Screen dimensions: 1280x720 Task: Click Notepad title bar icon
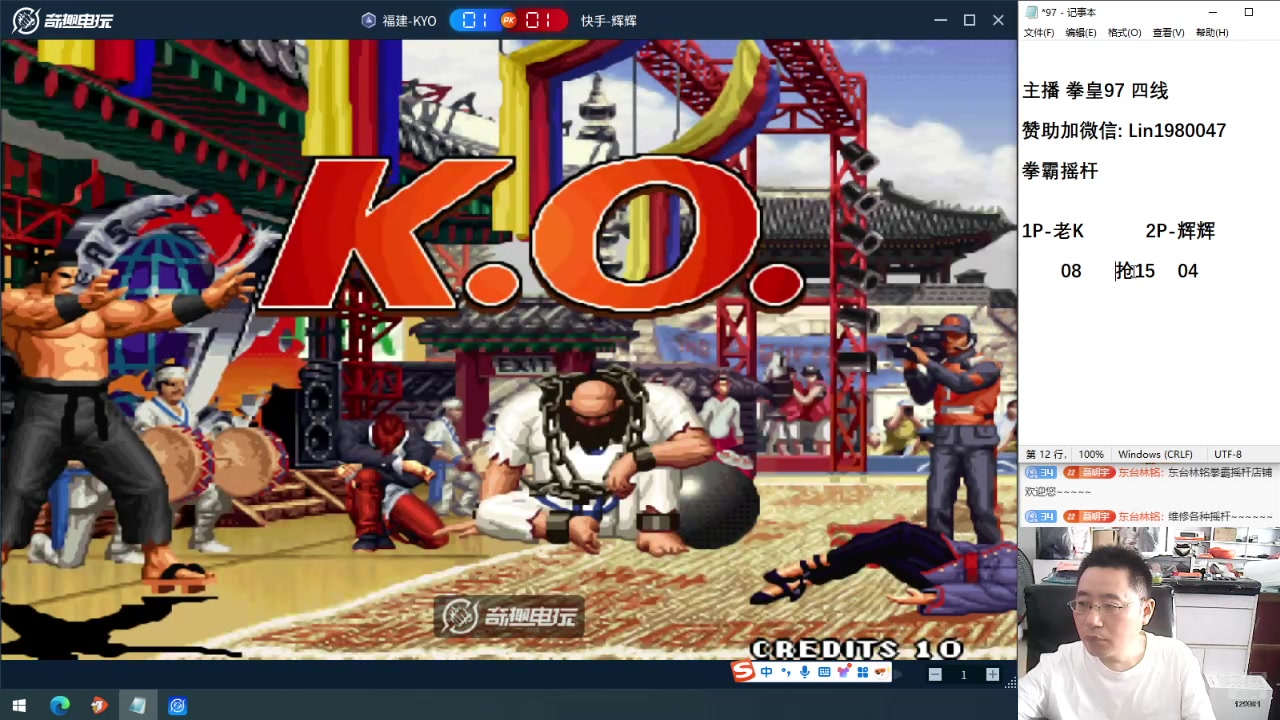(1030, 12)
